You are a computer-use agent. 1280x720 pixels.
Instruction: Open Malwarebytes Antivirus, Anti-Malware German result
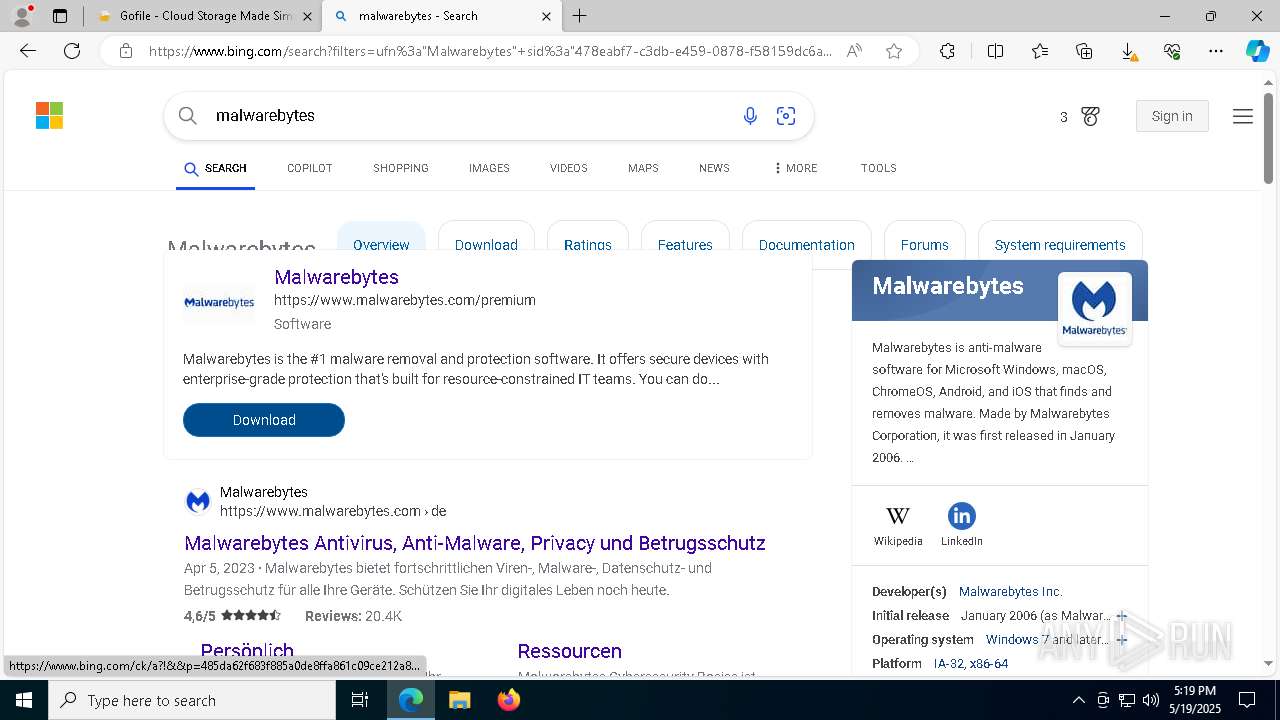(475, 543)
